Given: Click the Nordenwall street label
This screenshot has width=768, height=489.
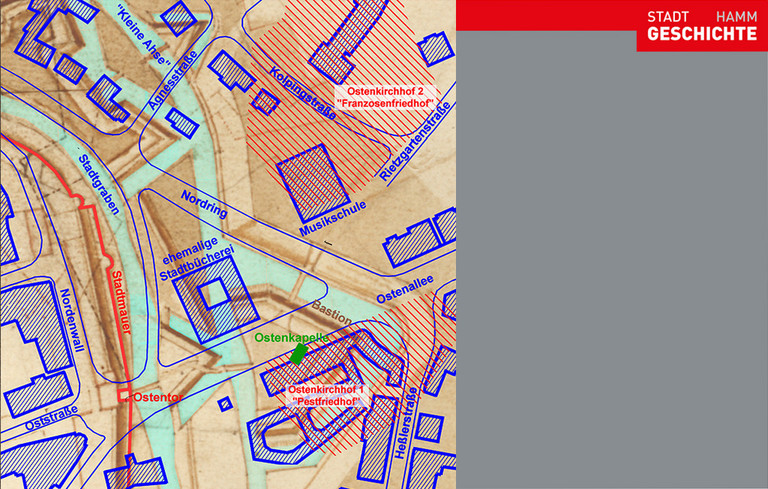Looking at the screenshot, I should point(72,320).
